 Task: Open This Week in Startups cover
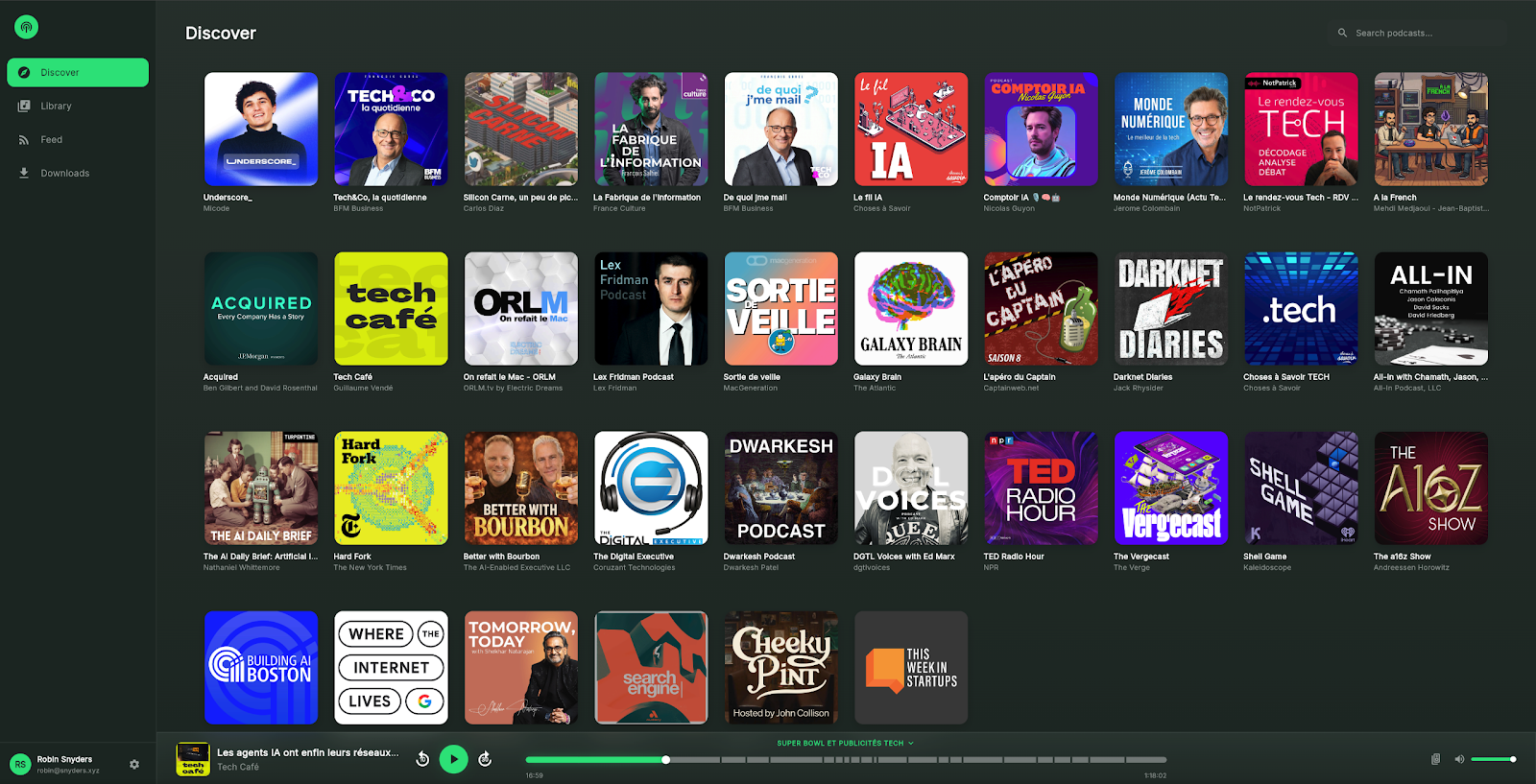pos(911,668)
